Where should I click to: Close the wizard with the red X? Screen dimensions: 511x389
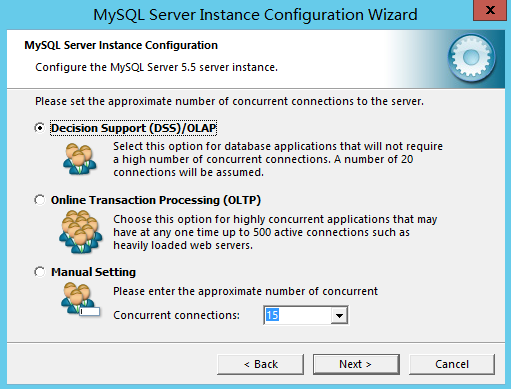[490, 10]
